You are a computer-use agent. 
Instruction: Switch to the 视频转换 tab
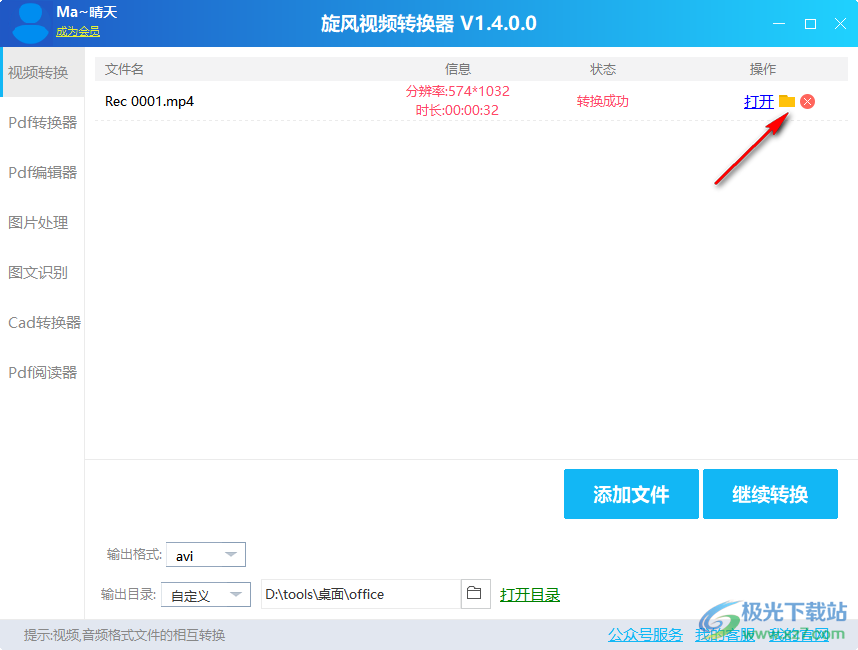pos(41,72)
